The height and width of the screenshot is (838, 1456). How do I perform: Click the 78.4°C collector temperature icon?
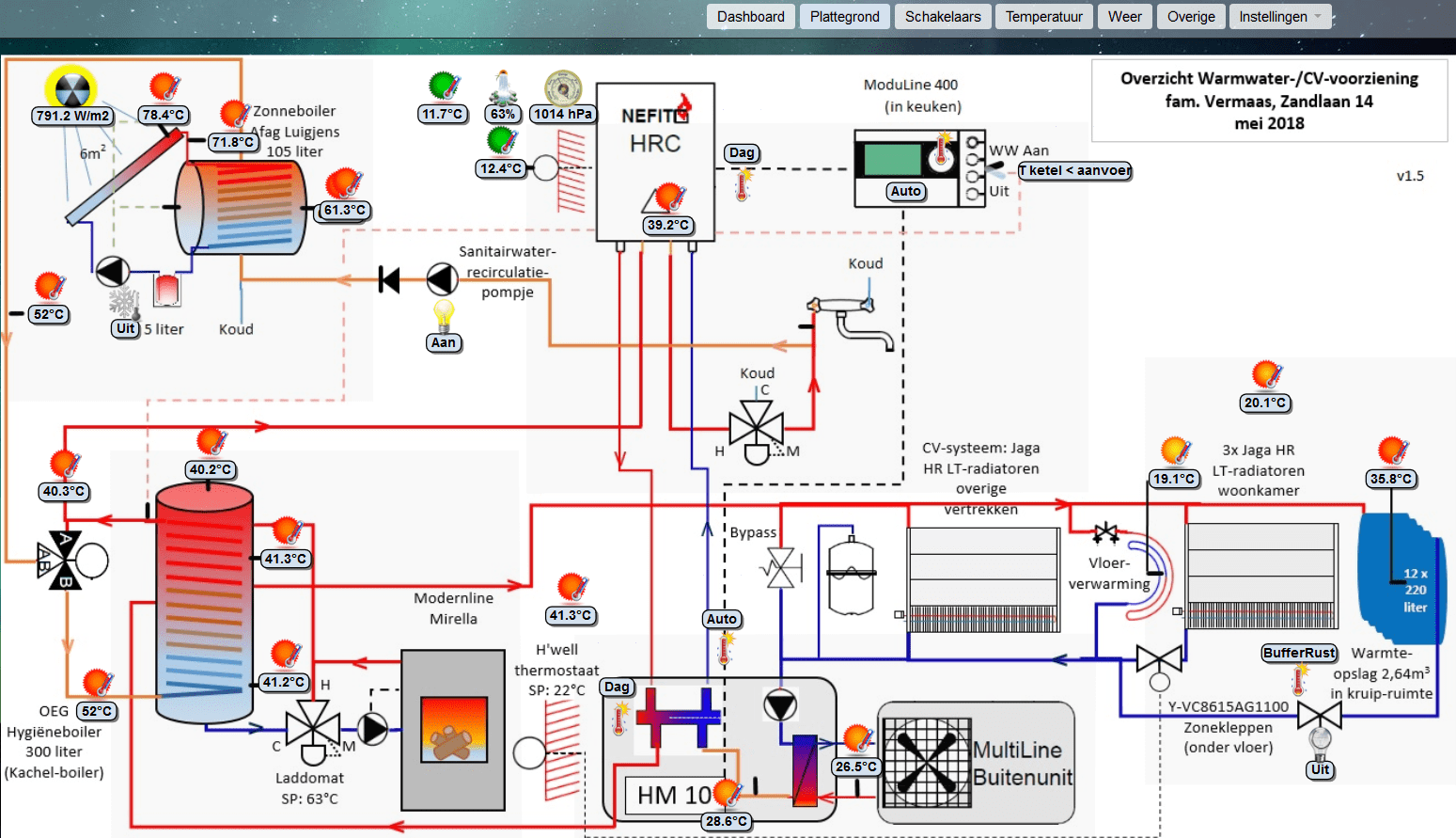coord(164,87)
